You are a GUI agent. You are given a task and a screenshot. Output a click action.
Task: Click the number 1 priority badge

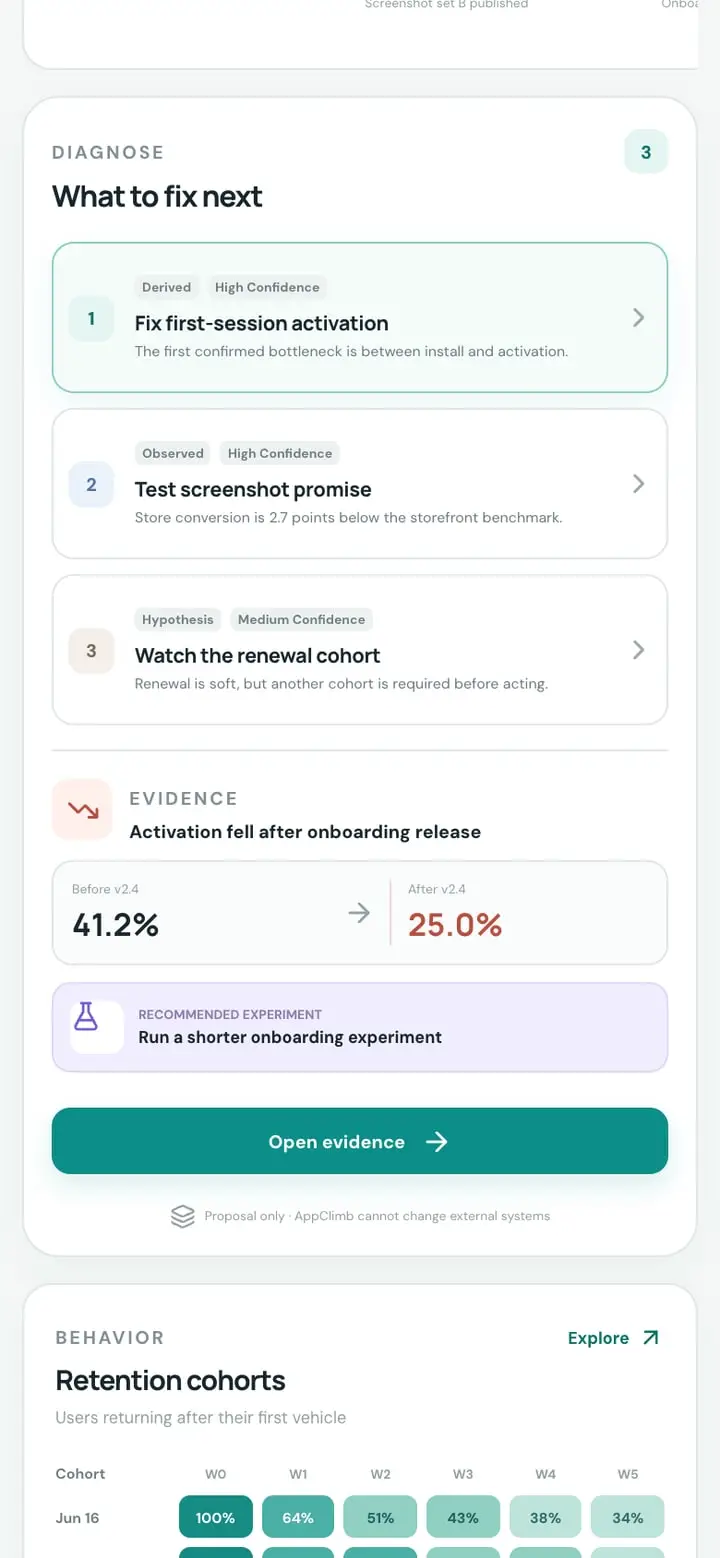(x=91, y=318)
